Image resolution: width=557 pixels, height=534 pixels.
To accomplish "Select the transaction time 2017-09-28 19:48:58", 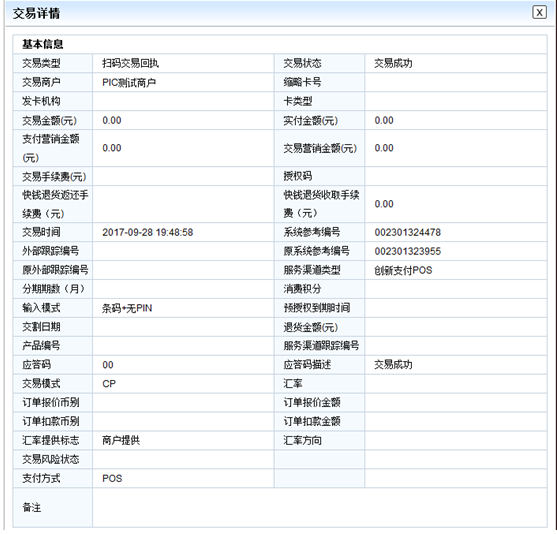I will coord(148,232).
